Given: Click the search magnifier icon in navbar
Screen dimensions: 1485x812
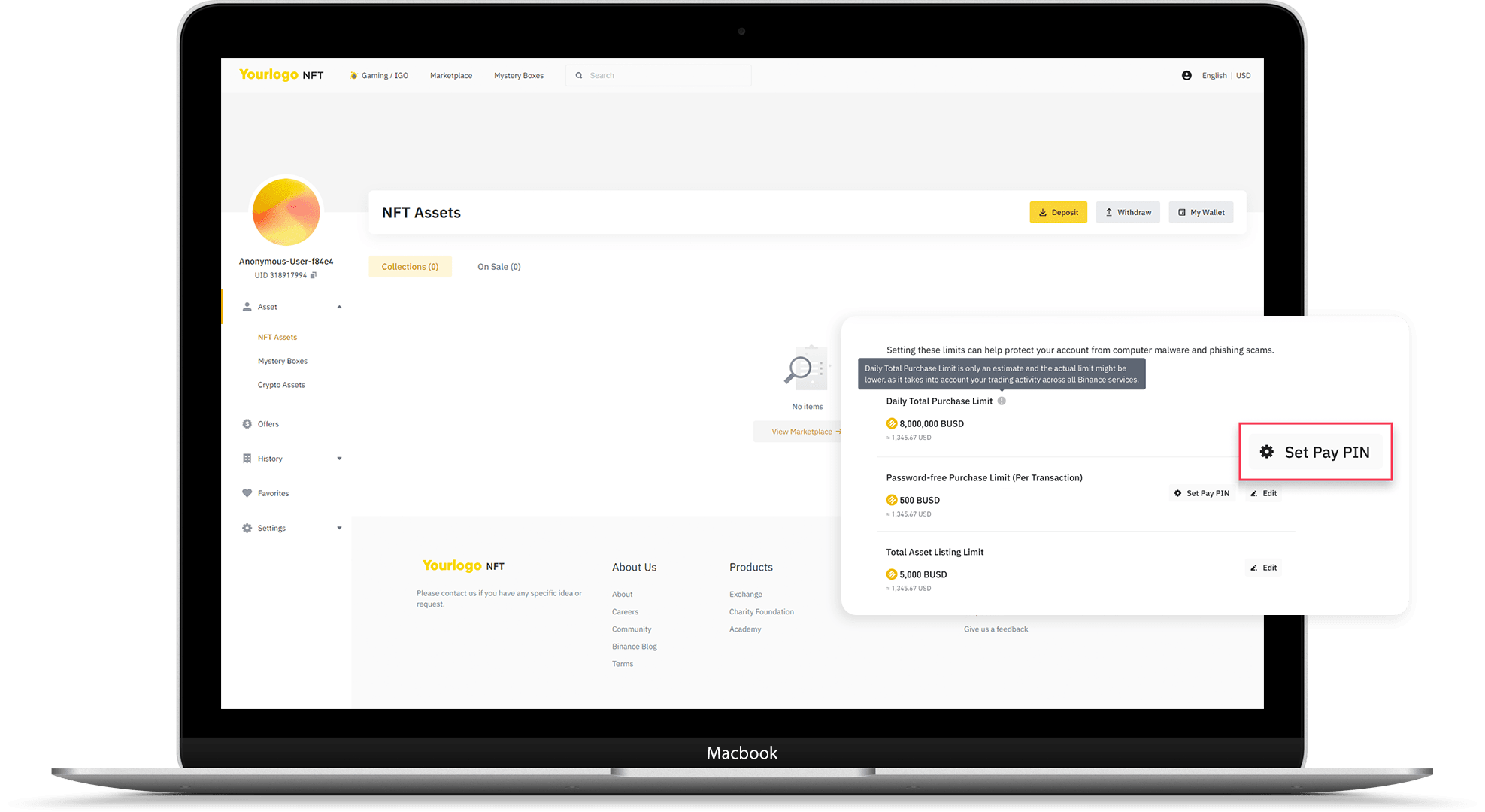Looking at the screenshot, I should click(578, 75).
